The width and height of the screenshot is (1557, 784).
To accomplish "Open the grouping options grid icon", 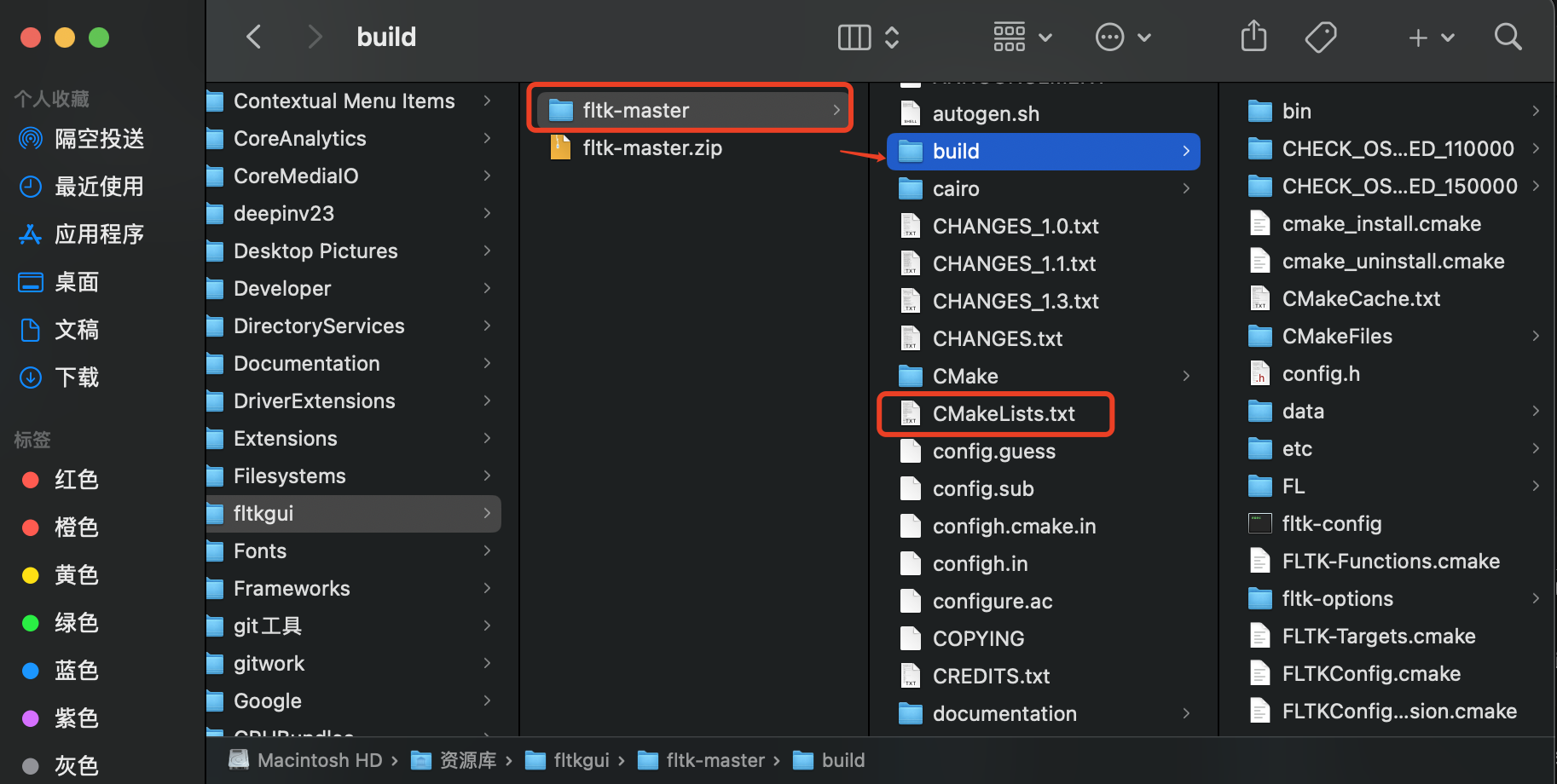I will pyautogui.click(x=1022, y=37).
